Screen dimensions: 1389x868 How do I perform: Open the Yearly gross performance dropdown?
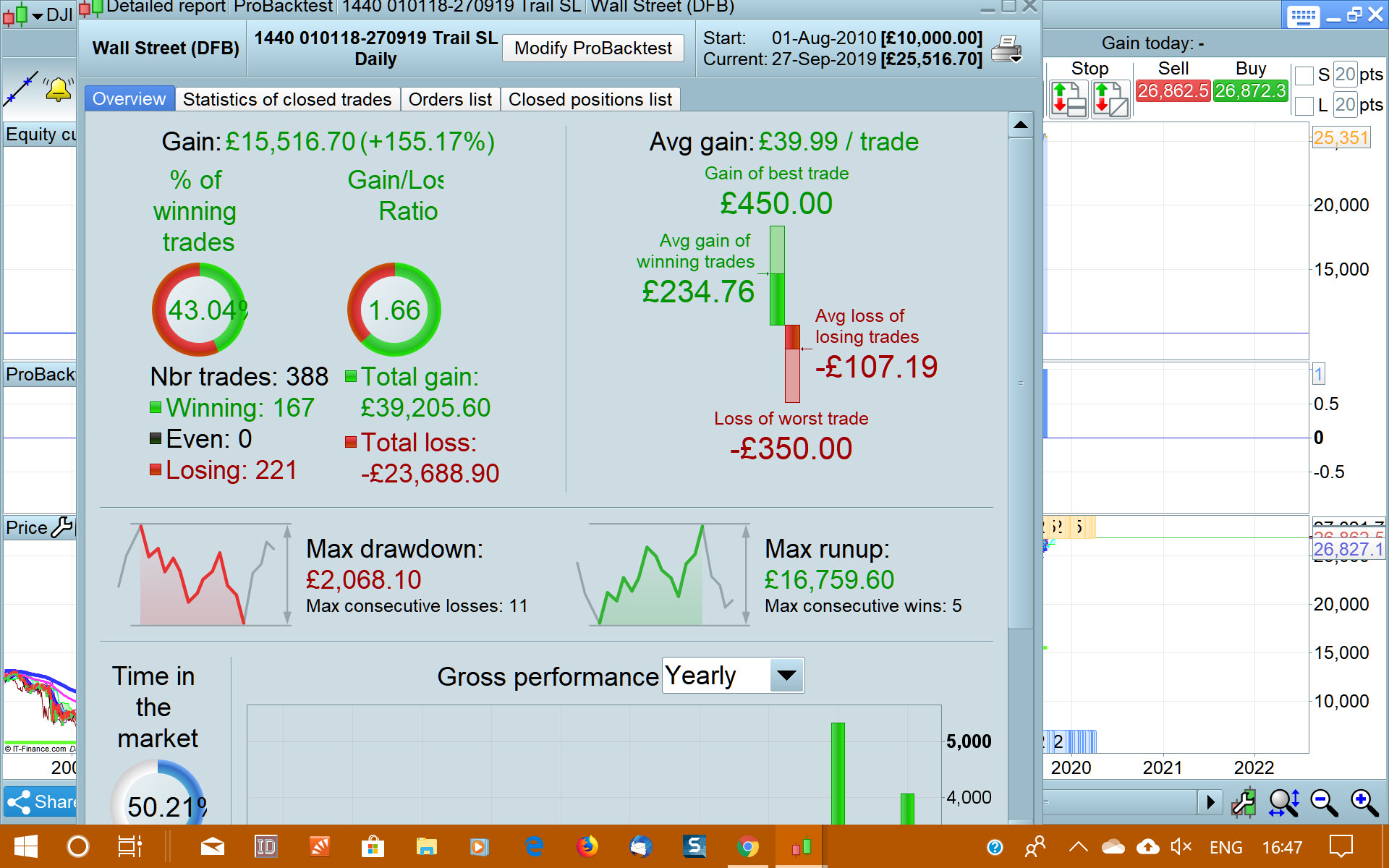tap(786, 676)
